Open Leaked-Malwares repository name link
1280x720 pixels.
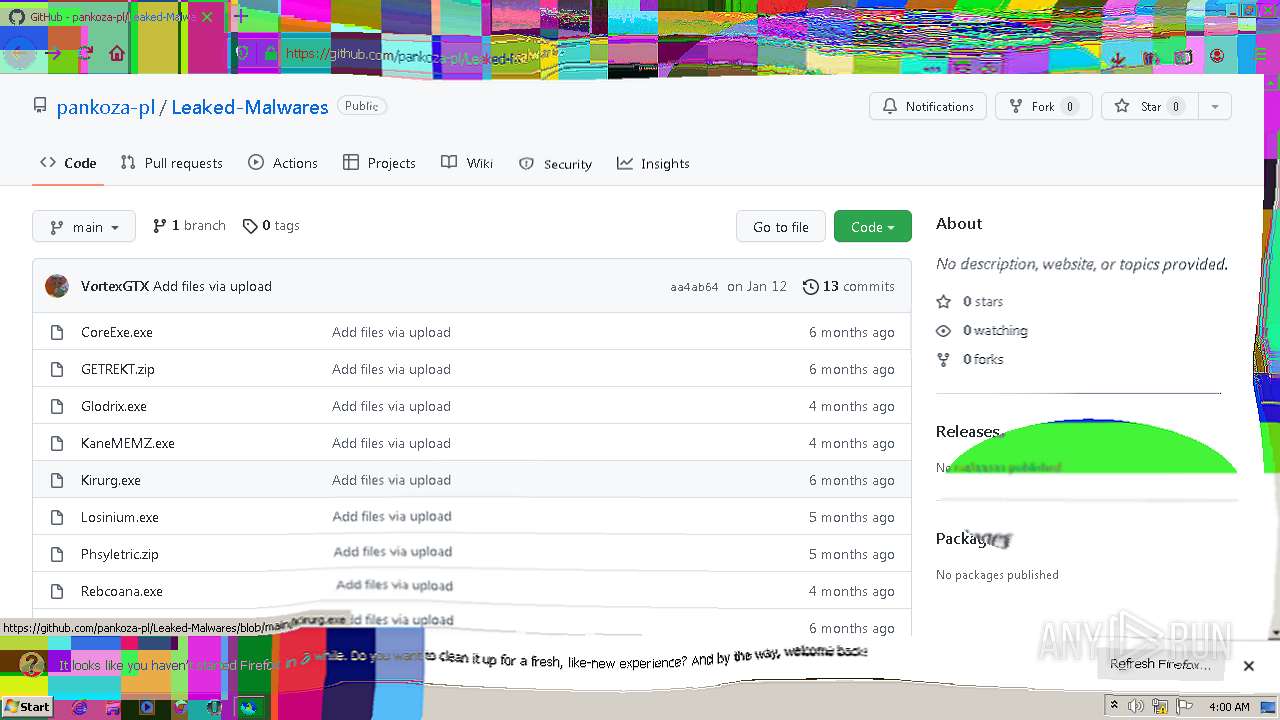[249, 107]
